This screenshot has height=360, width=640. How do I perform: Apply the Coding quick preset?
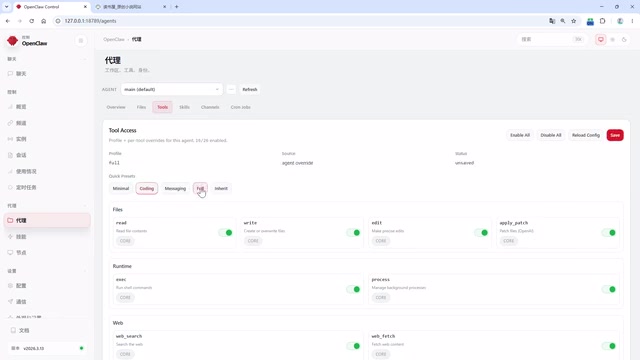147,189
